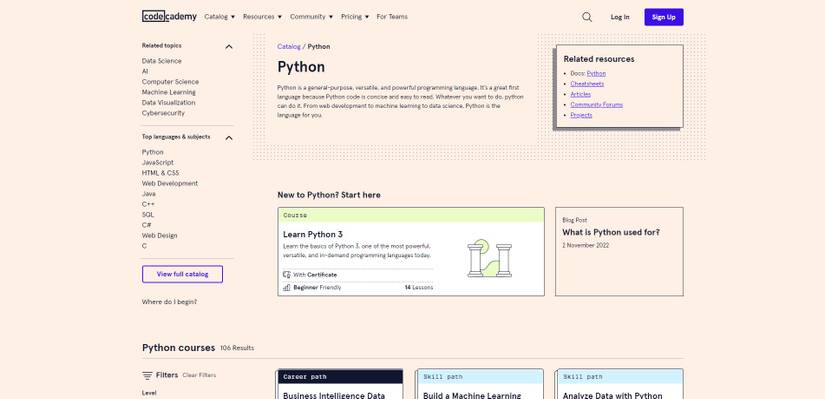Screen dimensions: 825x399
Task: Click View full catalog button
Action: 182,274
